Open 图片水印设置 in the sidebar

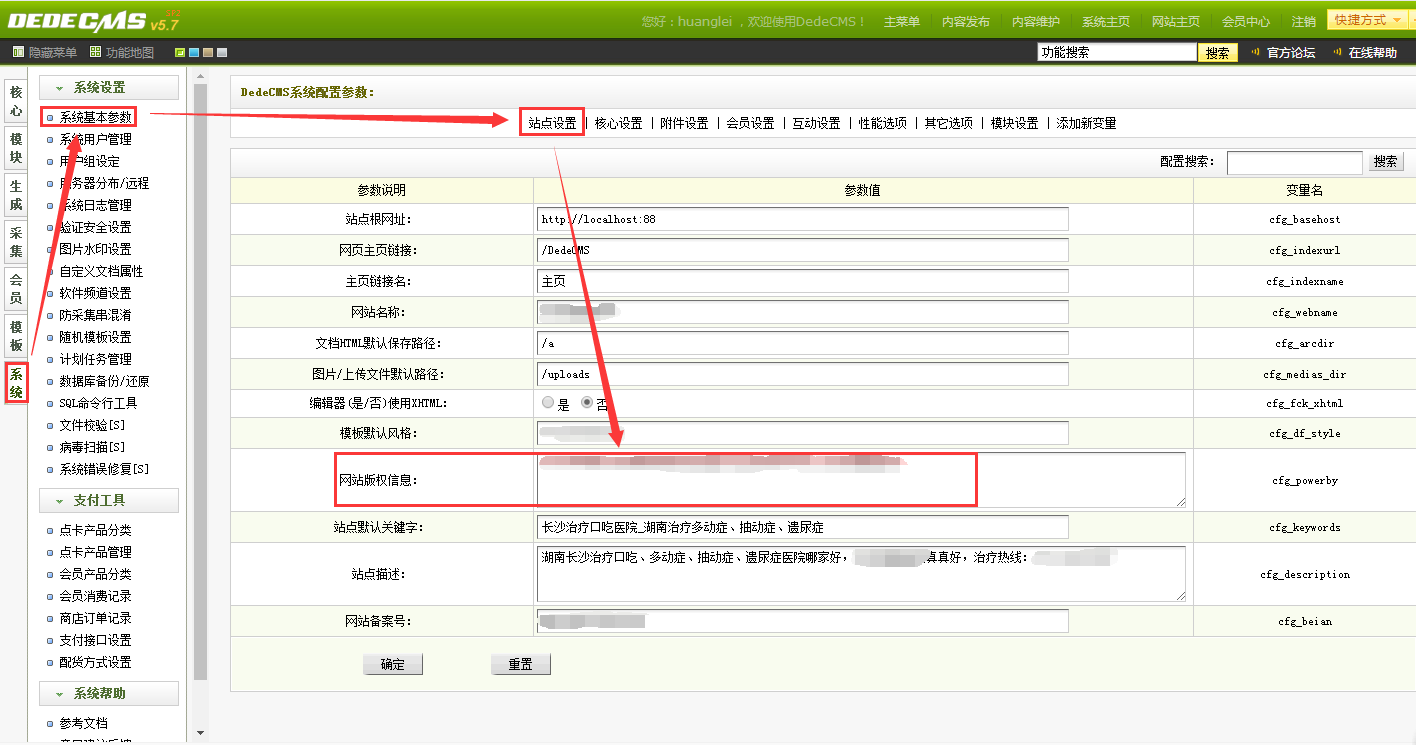(95, 249)
